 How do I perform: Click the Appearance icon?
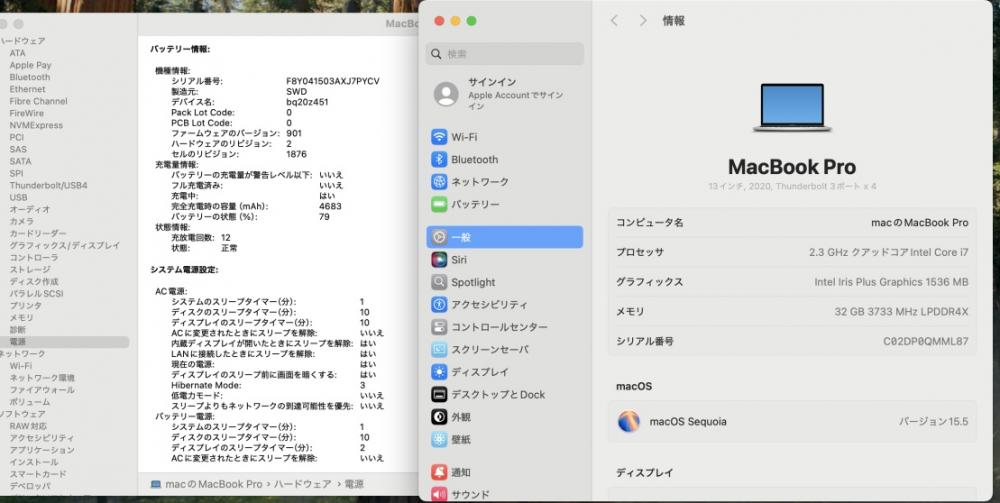click(439, 417)
